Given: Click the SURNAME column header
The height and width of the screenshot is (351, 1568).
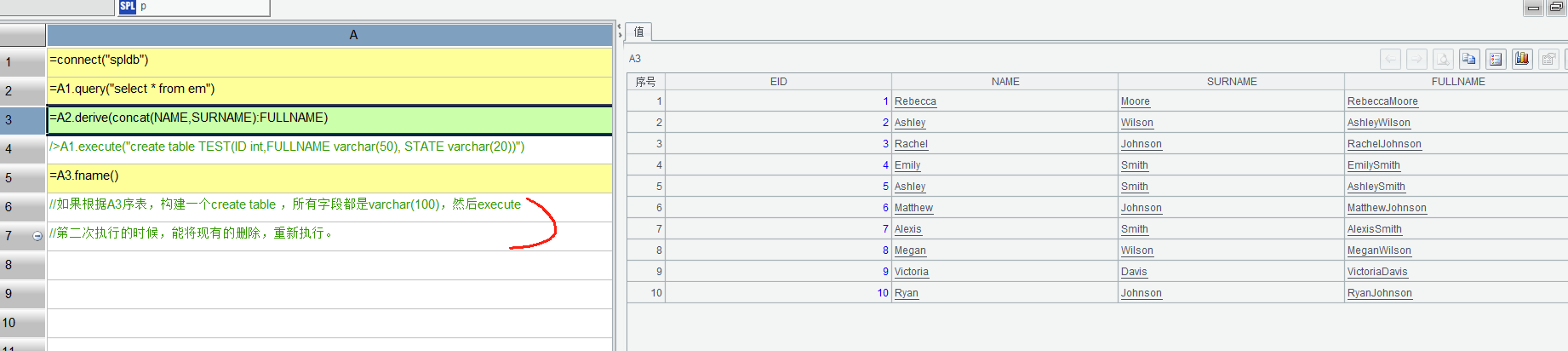Looking at the screenshot, I should 1231,82.
